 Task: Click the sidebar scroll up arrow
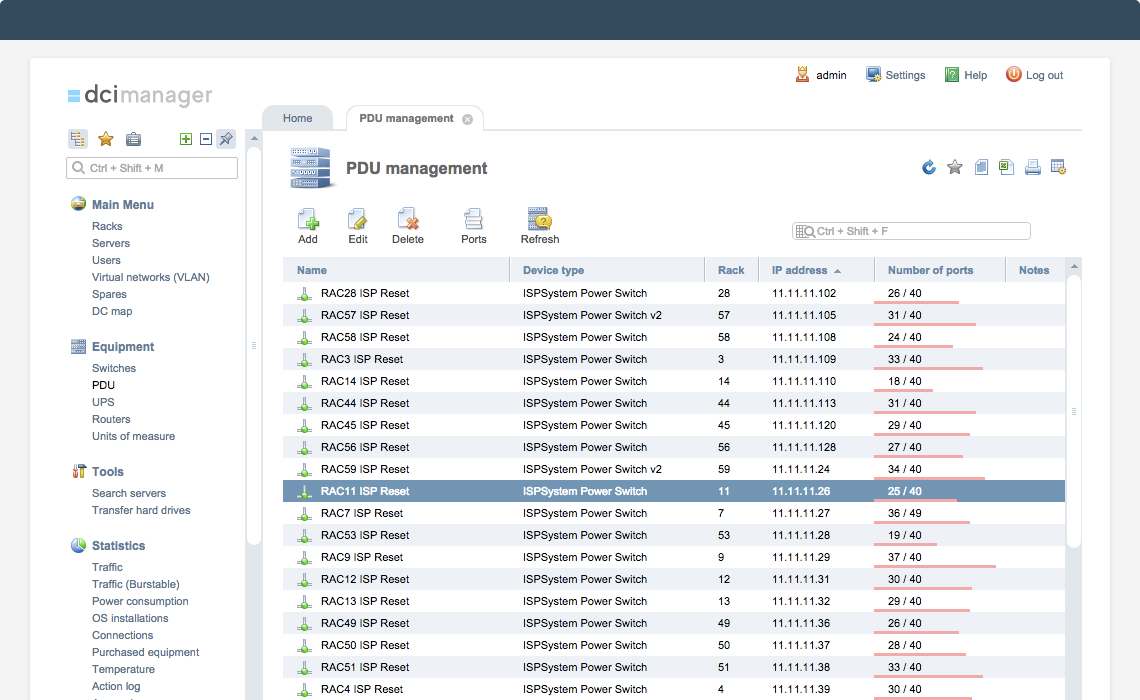click(x=254, y=137)
